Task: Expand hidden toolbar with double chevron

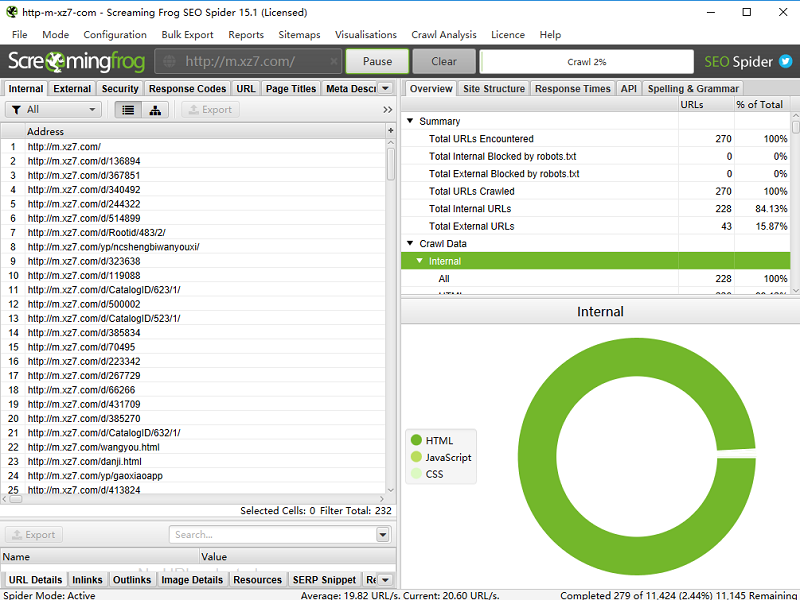Action: [x=388, y=110]
